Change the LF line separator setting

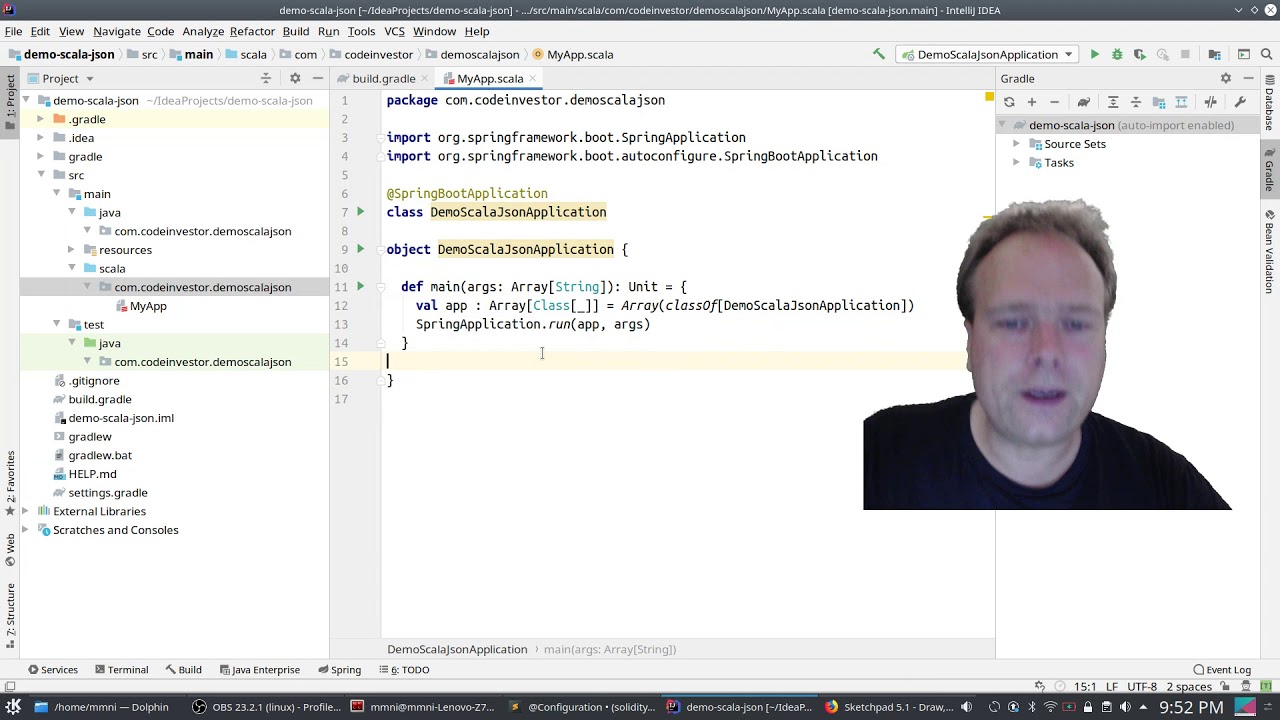click(x=1112, y=687)
